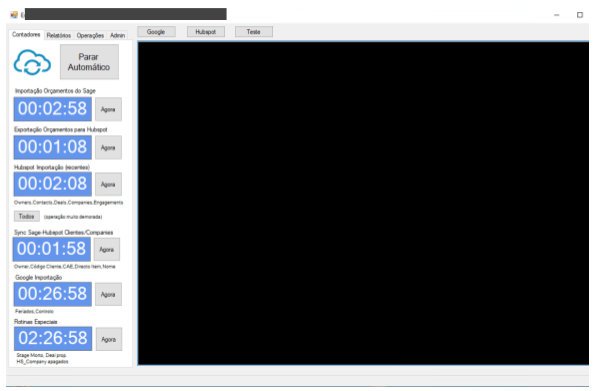Click the Todos button

[27, 216]
